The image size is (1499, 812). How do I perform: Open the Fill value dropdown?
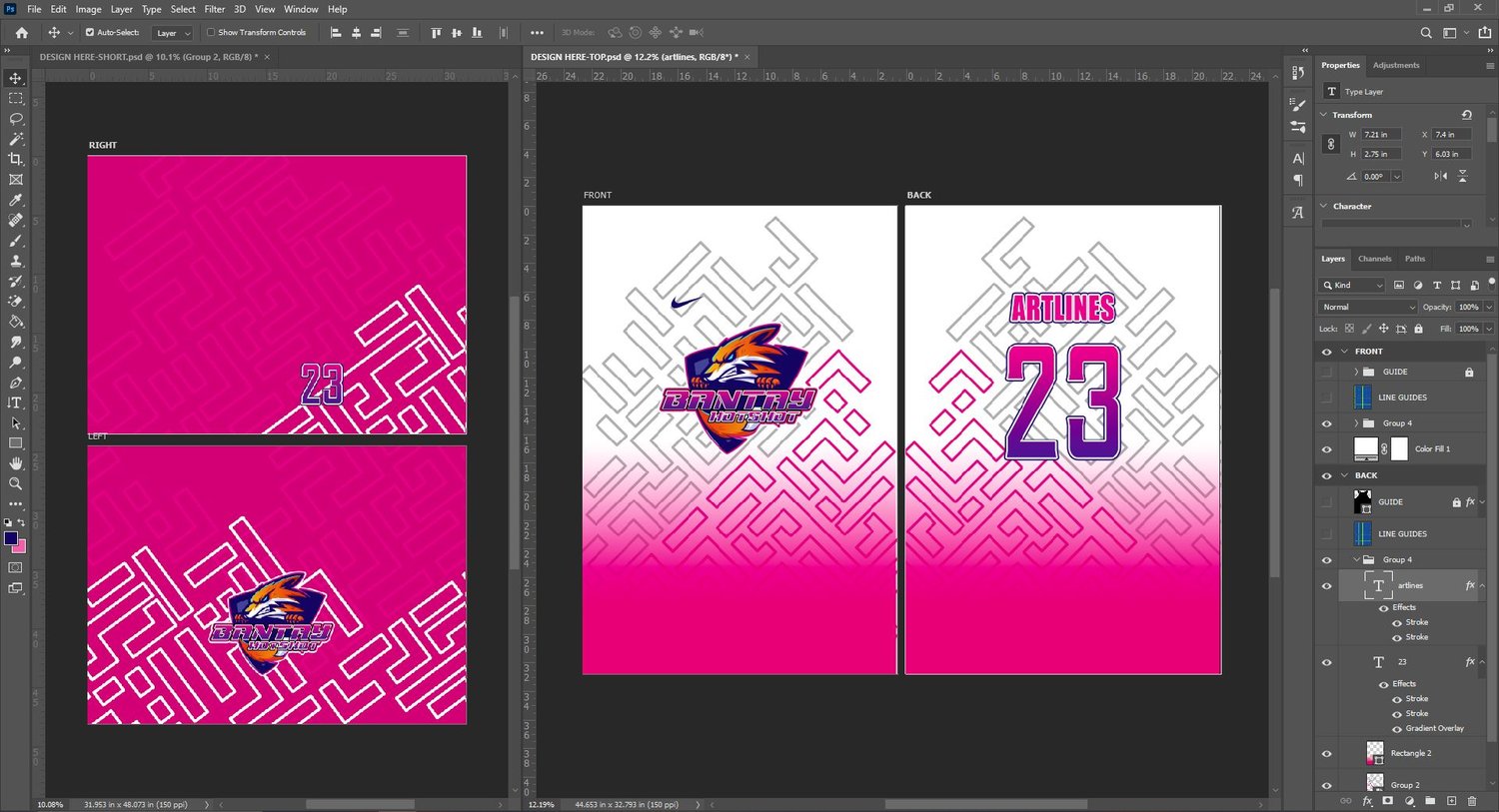1488,329
